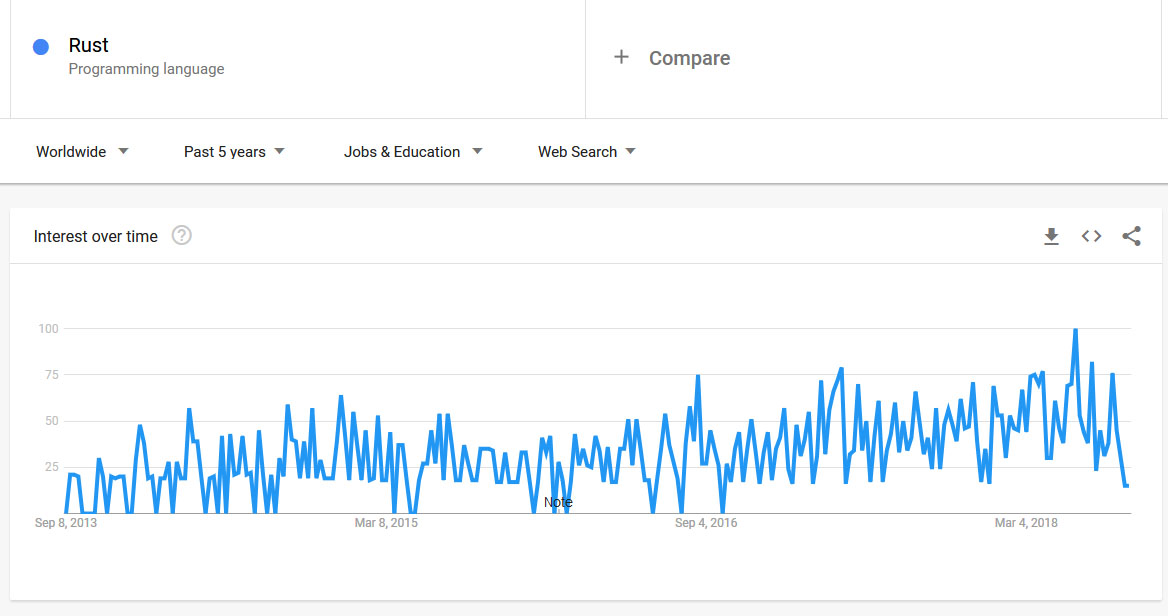Click the chart peak at value 100

pyautogui.click(x=1075, y=329)
